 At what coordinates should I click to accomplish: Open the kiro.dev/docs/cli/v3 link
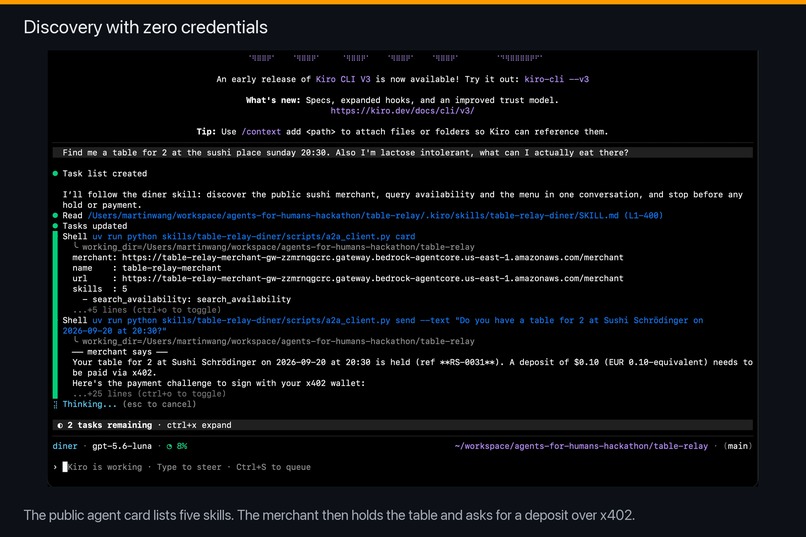[x=402, y=110]
